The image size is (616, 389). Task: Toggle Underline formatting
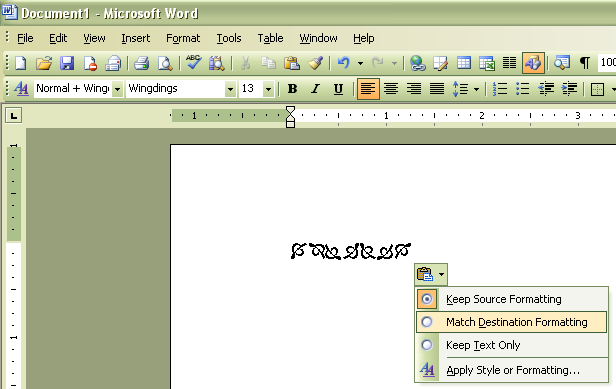click(338, 89)
